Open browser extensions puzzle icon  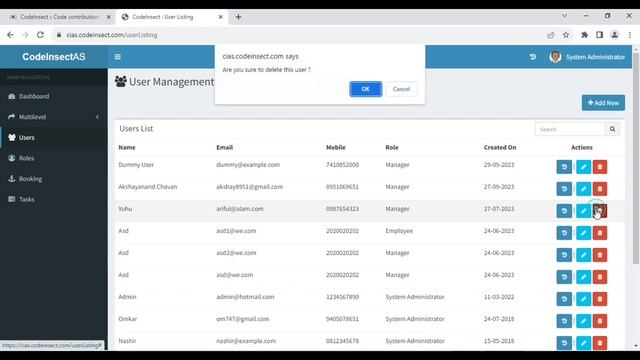[584, 35]
